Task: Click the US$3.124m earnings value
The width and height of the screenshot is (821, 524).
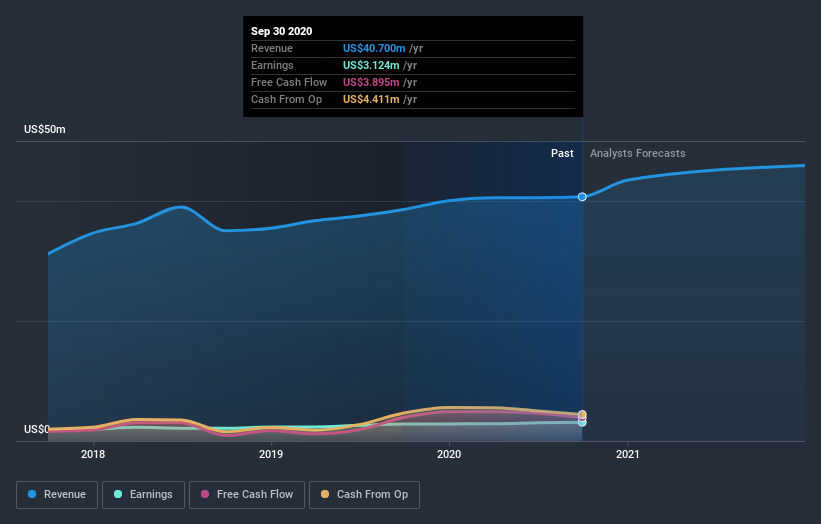Action: 371,65
